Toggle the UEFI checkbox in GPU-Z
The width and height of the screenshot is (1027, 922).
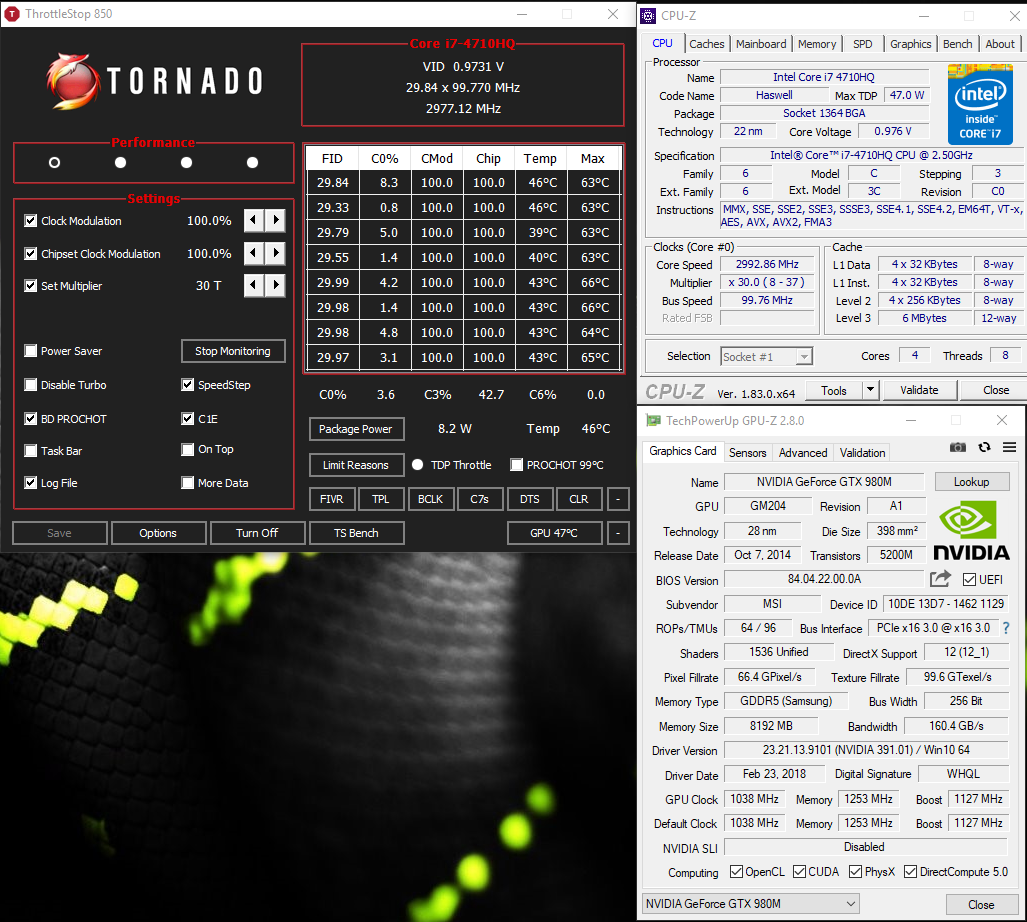(969, 580)
